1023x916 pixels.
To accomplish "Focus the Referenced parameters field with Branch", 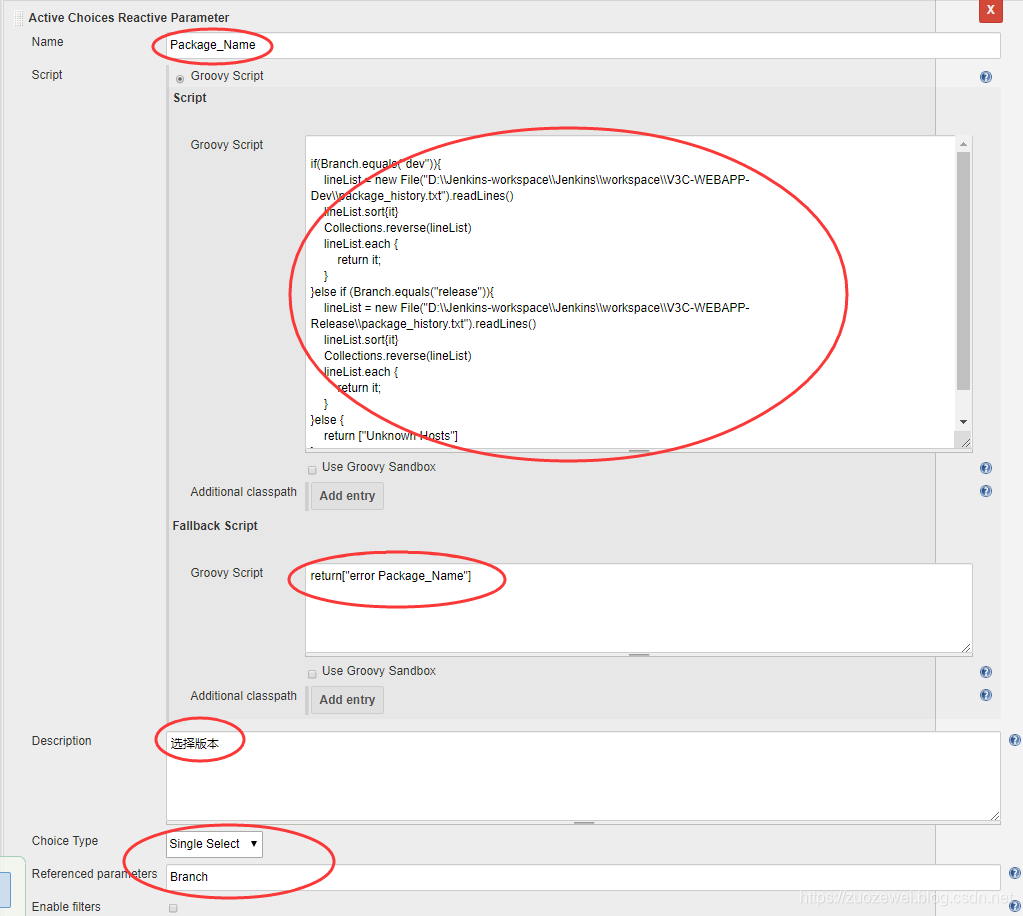I will [x=583, y=877].
